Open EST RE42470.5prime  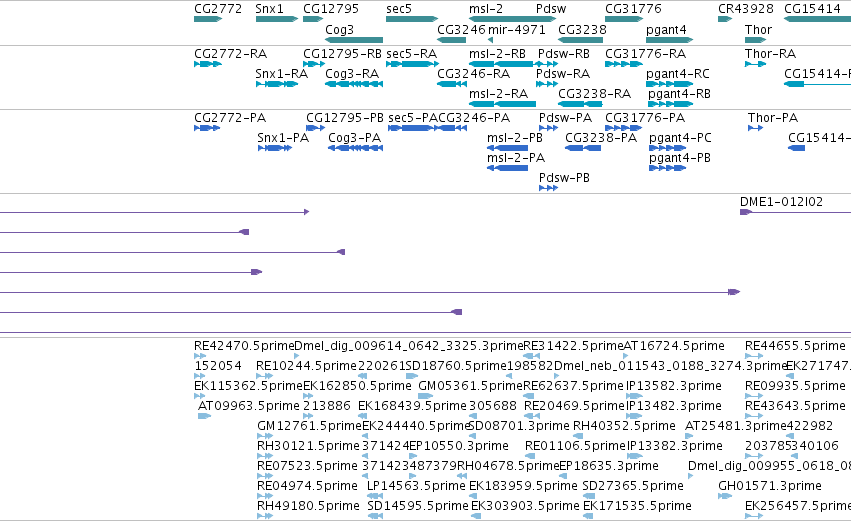point(244,346)
